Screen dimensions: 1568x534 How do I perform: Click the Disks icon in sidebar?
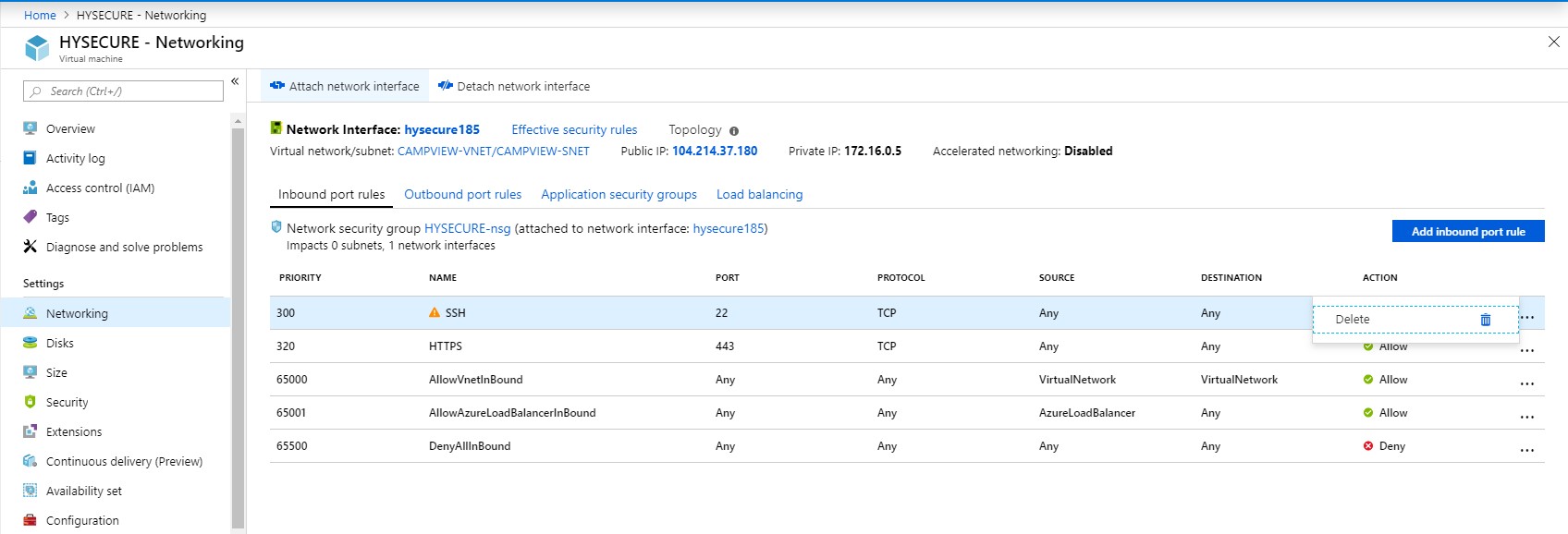31,343
